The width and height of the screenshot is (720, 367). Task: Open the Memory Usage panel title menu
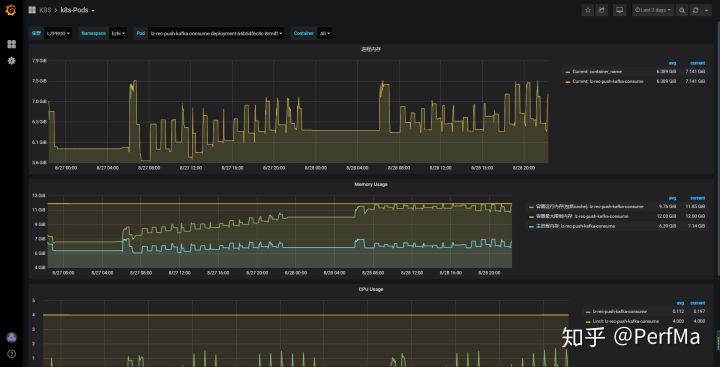click(371, 184)
